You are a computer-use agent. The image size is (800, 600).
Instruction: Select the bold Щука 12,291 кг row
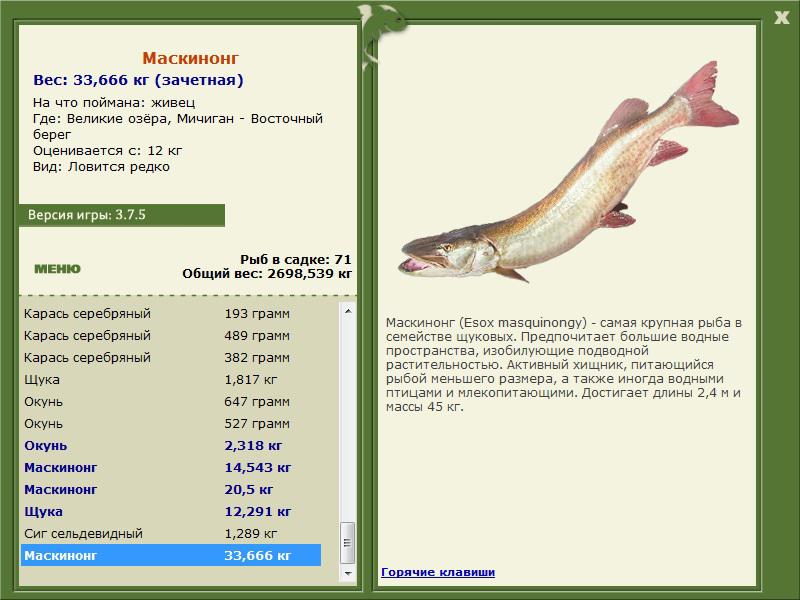171,511
